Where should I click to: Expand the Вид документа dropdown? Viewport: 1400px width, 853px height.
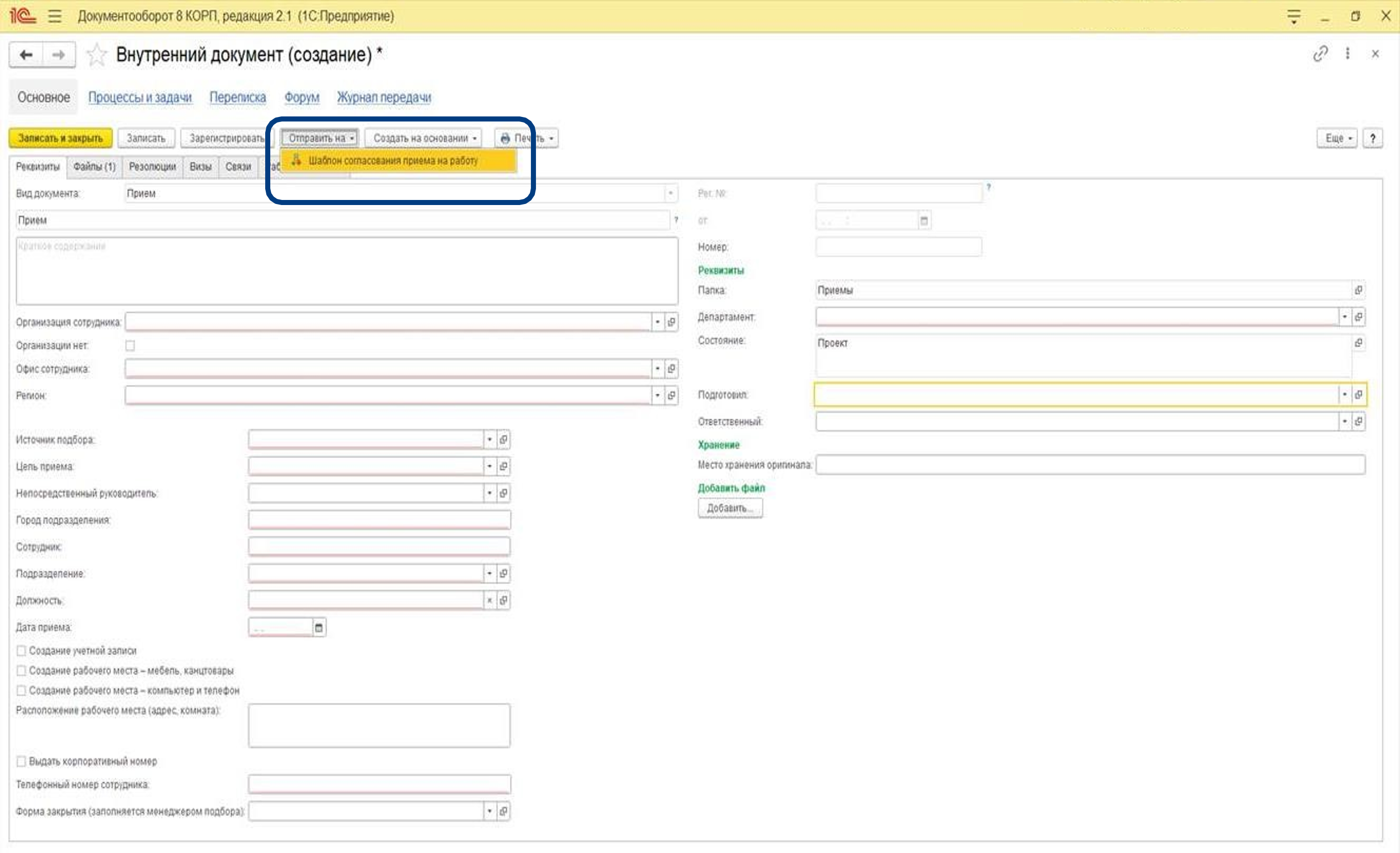(x=671, y=193)
